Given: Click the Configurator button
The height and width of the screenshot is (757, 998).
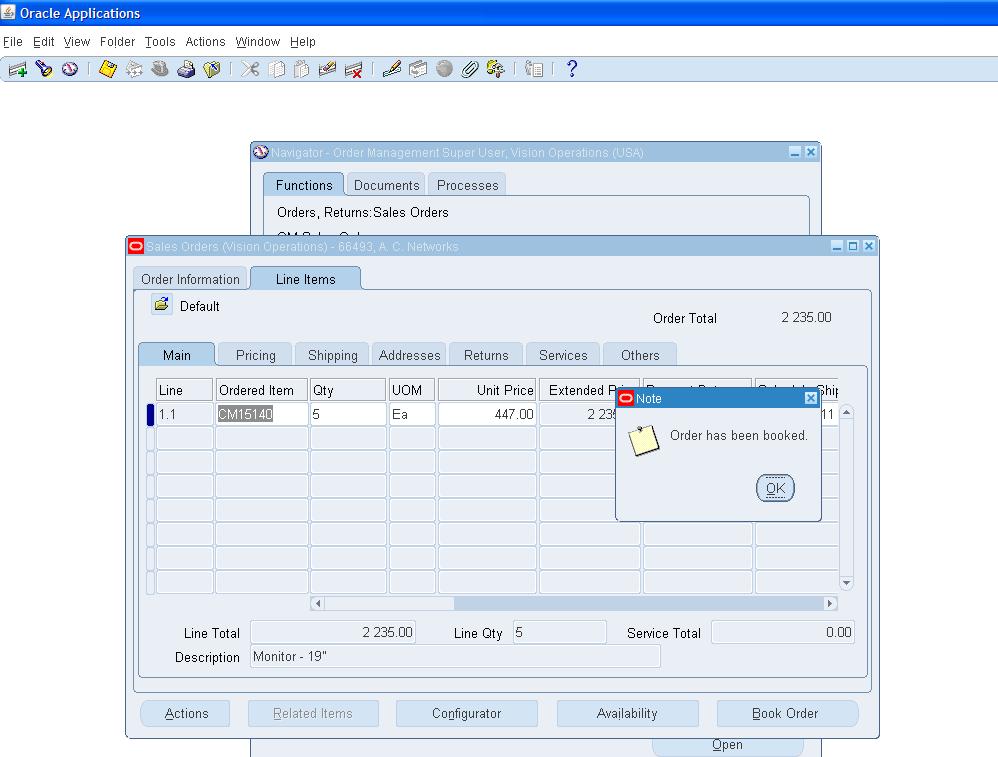Looking at the screenshot, I should click(467, 713).
